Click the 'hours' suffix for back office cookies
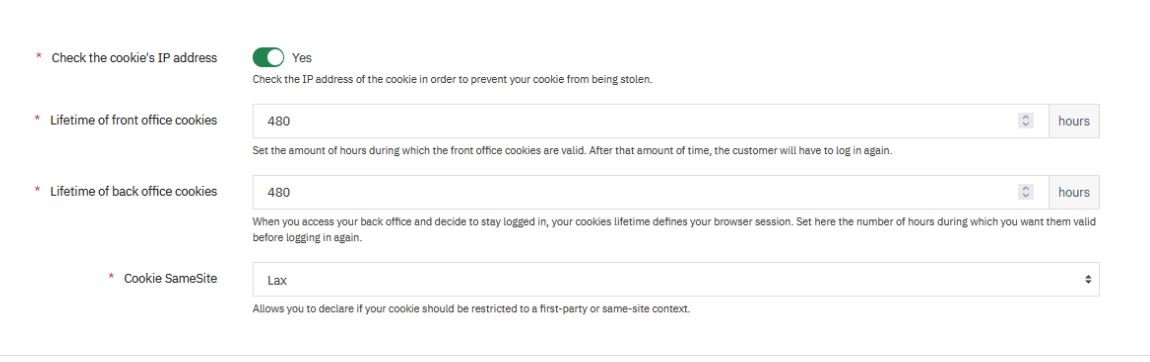This screenshot has height=362, width=1150. pyautogui.click(x=1074, y=192)
